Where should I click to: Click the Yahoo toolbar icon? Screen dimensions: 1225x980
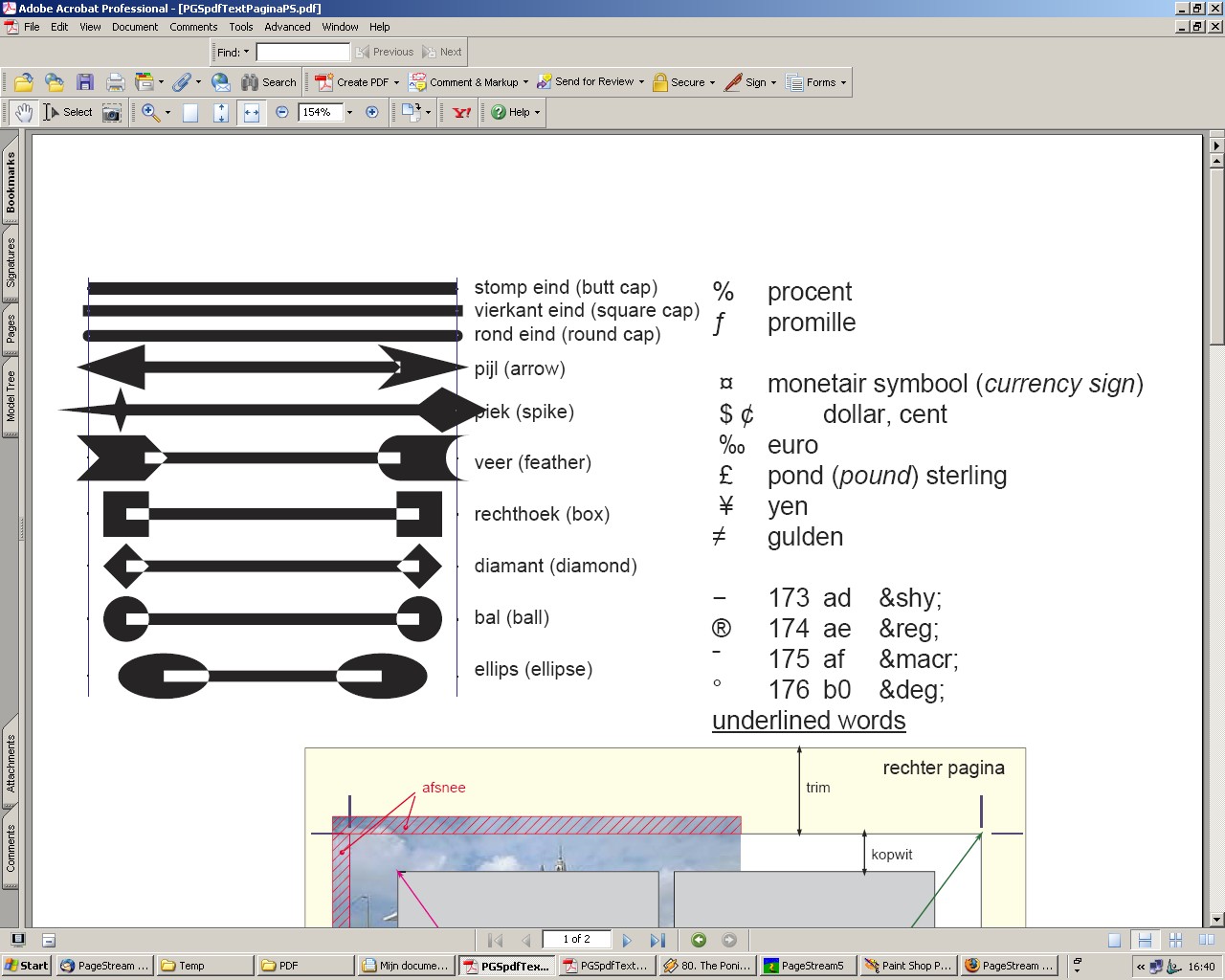[462, 113]
